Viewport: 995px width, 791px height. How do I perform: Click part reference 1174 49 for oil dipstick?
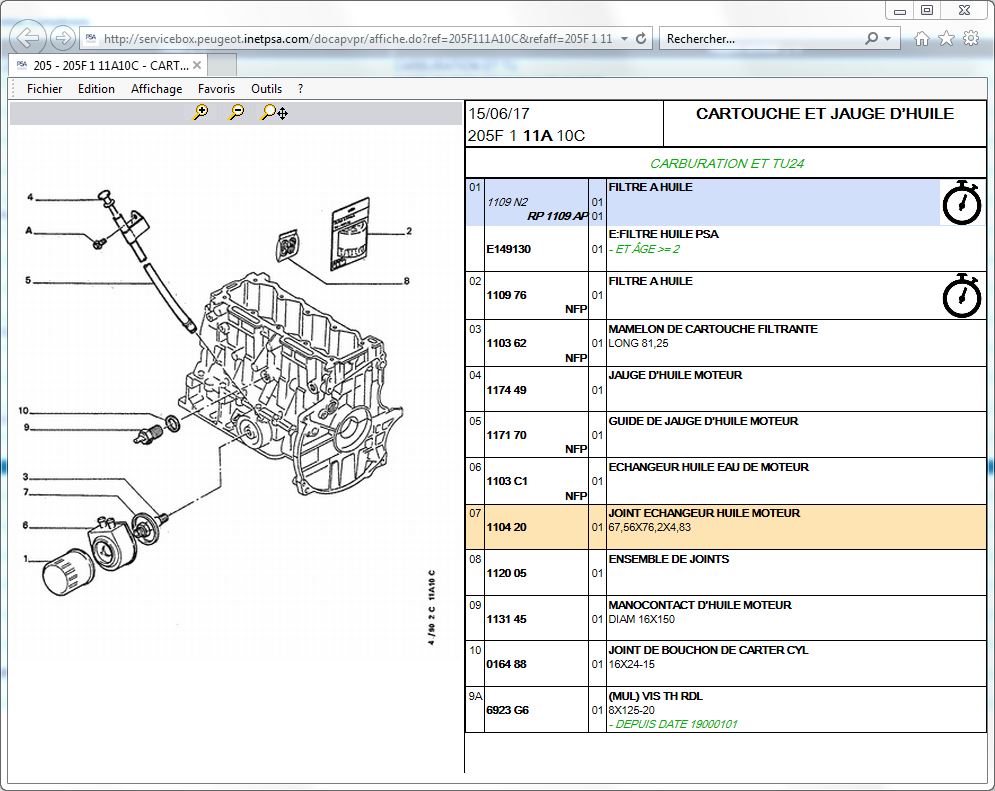click(x=506, y=390)
